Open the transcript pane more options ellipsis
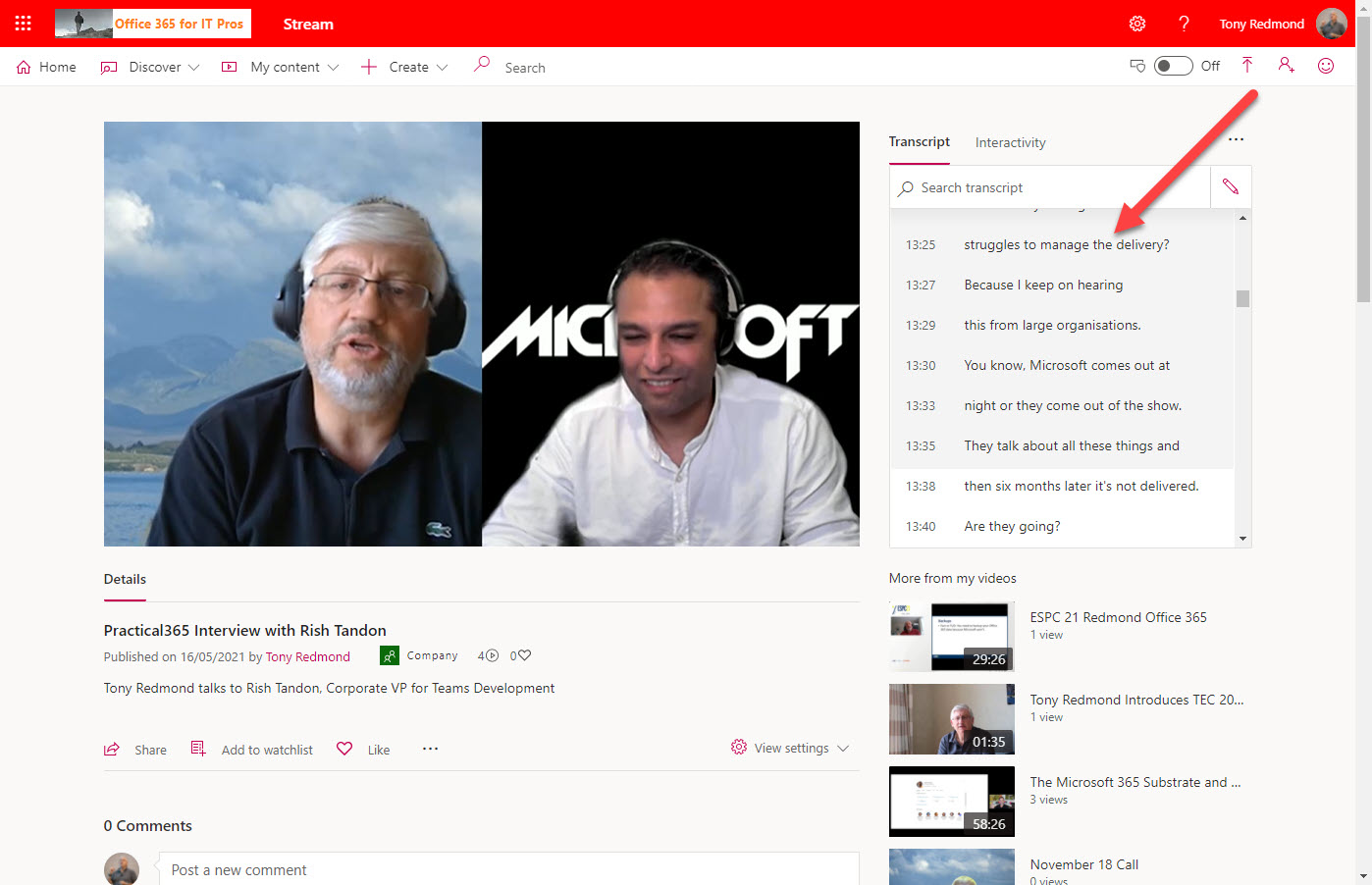 tap(1237, 139)
